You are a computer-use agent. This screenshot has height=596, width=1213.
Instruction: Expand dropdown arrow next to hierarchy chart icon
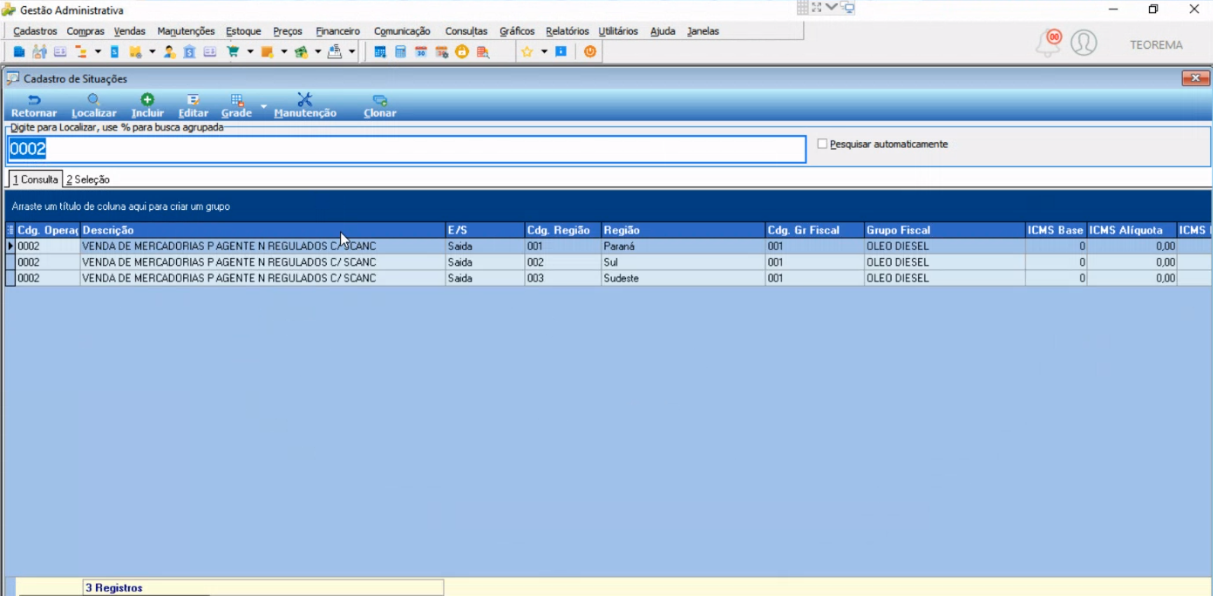coord(98,51)
